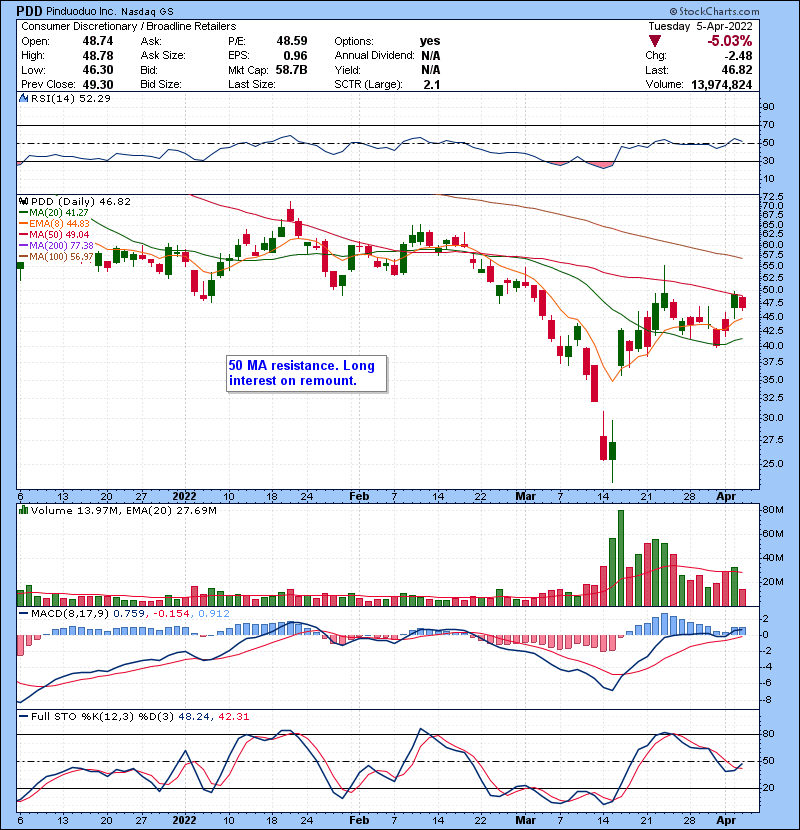The height and width of the screenshot is (830, 800).
Task: Click the volume bars icon beside Volume 13.97M
Action: (x=24, y=510)
